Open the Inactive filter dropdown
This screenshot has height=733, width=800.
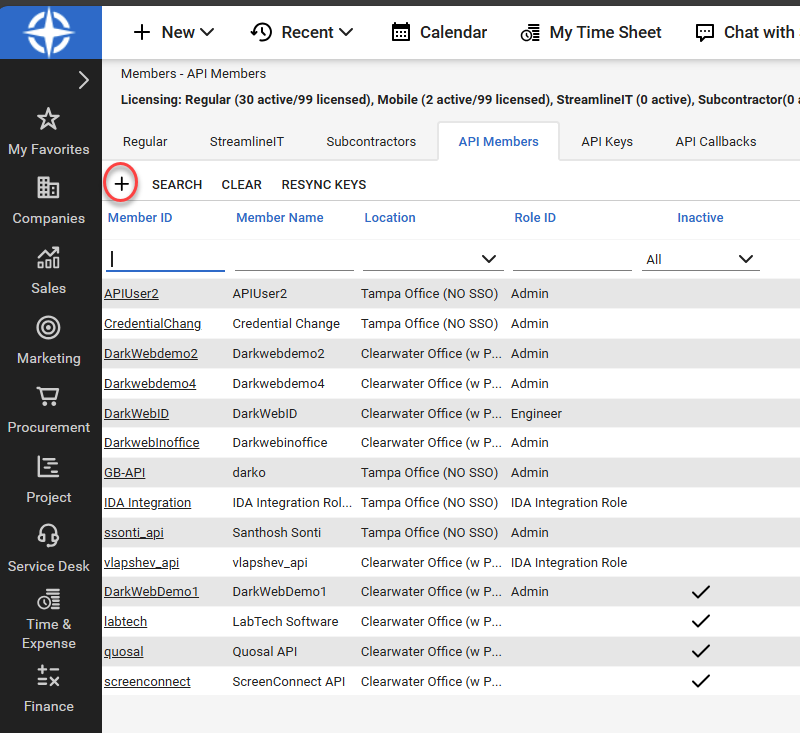(x=700, y=259)
